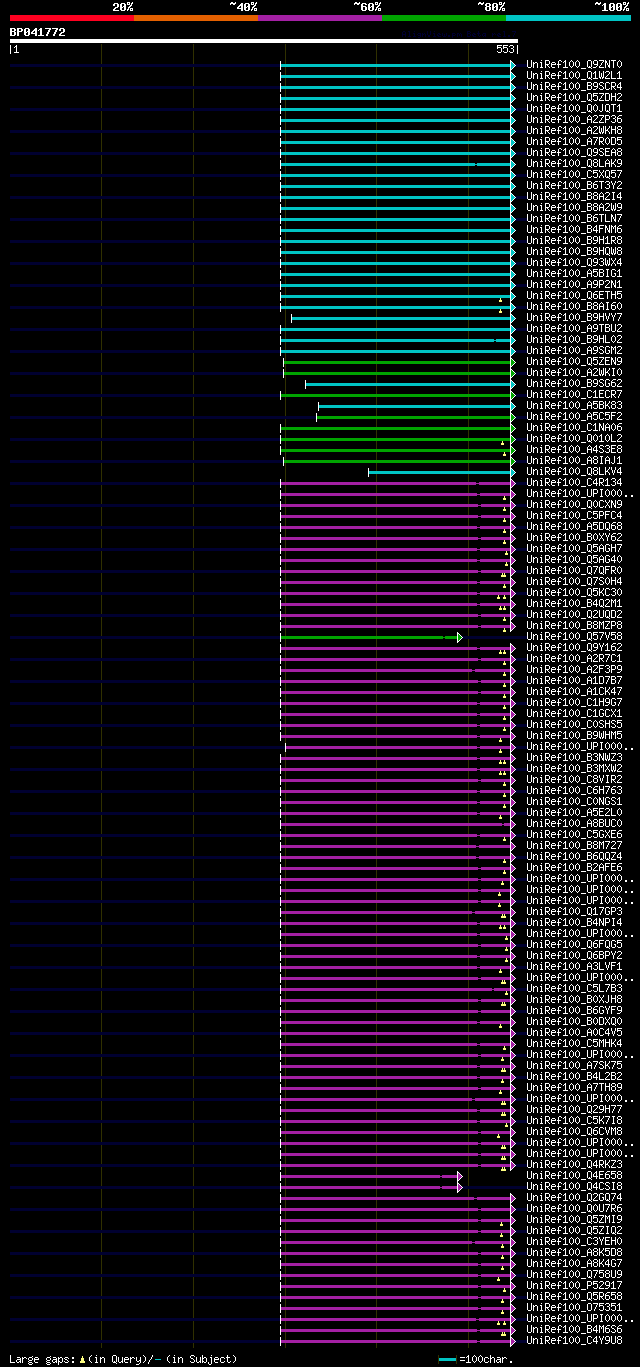Viewport: 640px width, 1367px height.
Task: Select the UniRef100_A7TH89 label
Action: pos(574,1088)
